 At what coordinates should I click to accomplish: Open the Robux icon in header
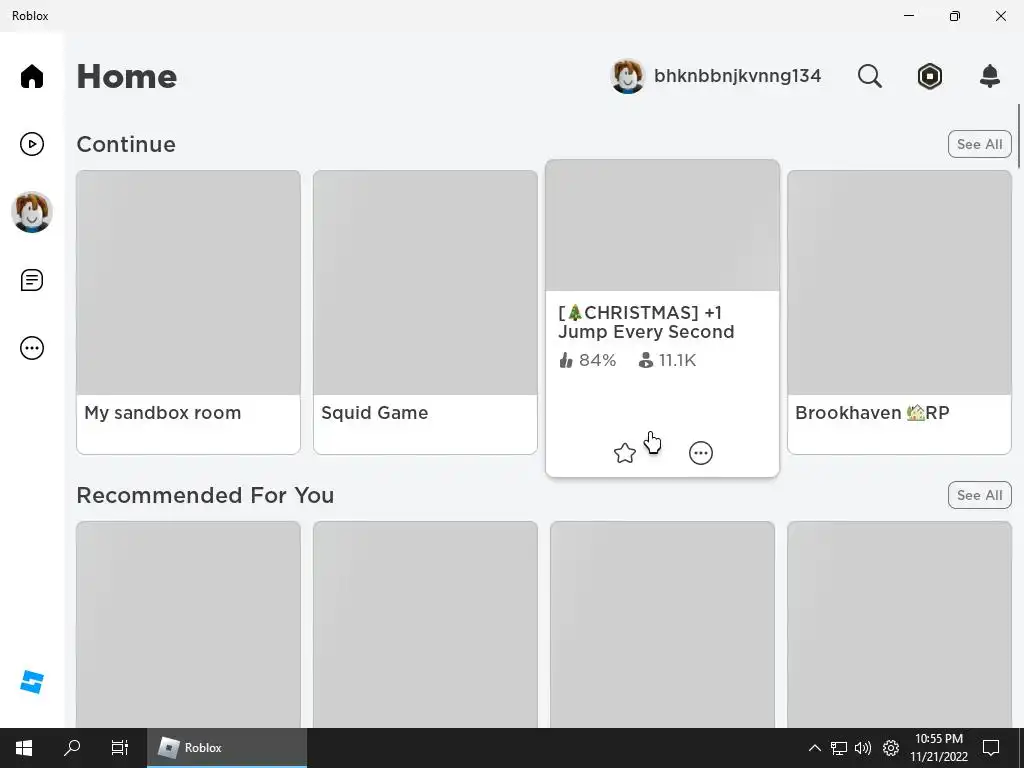929,76
